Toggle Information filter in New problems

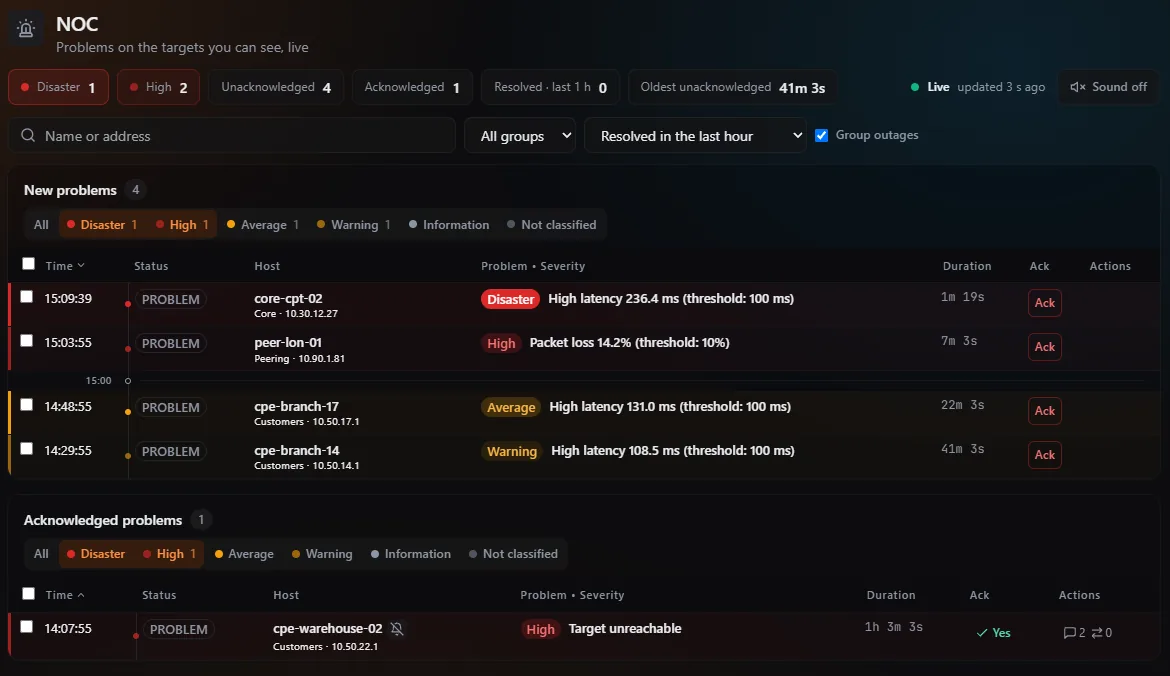pos(449,225)
